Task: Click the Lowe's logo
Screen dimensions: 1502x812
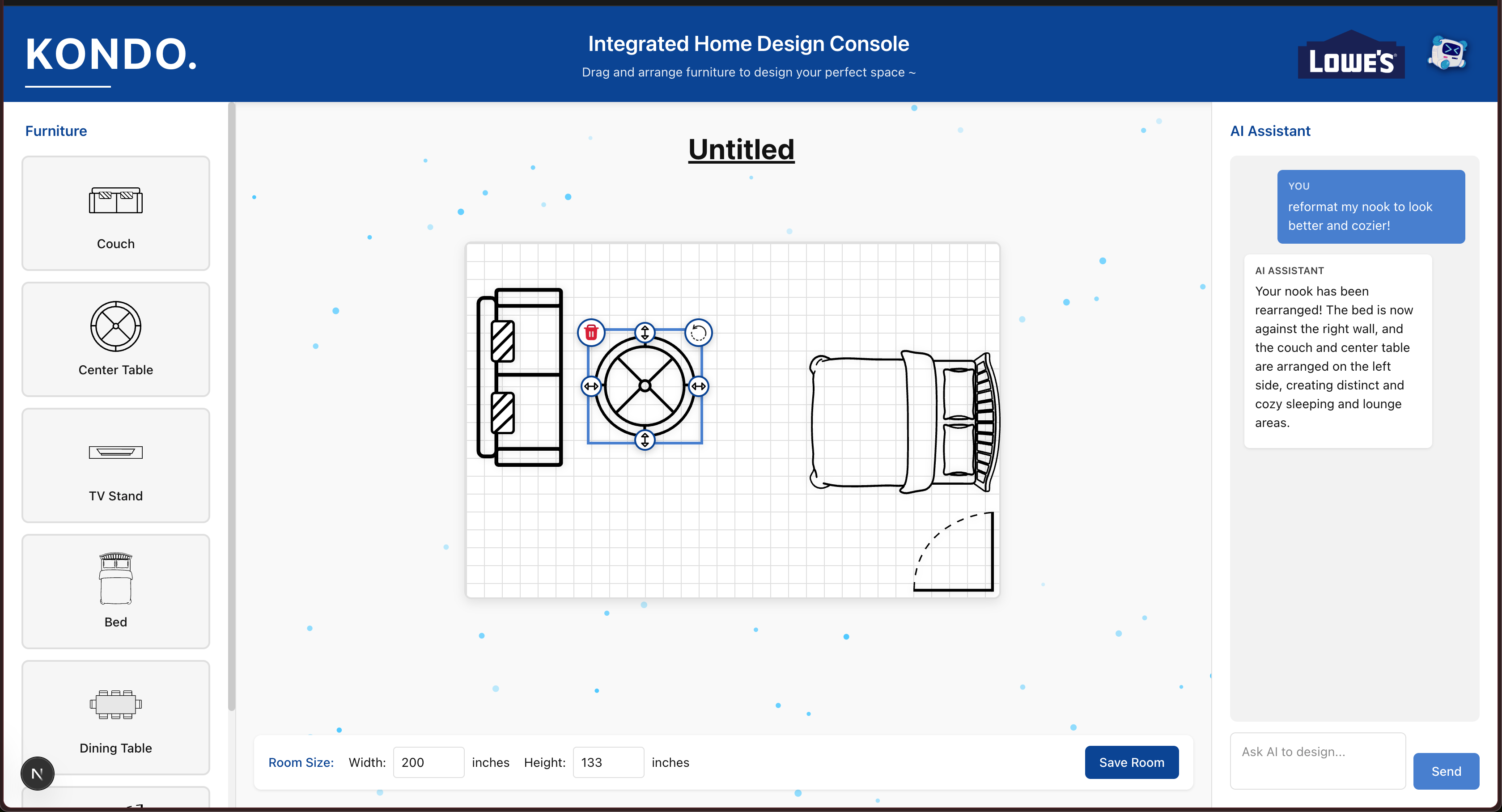Action: [1350, 56]
